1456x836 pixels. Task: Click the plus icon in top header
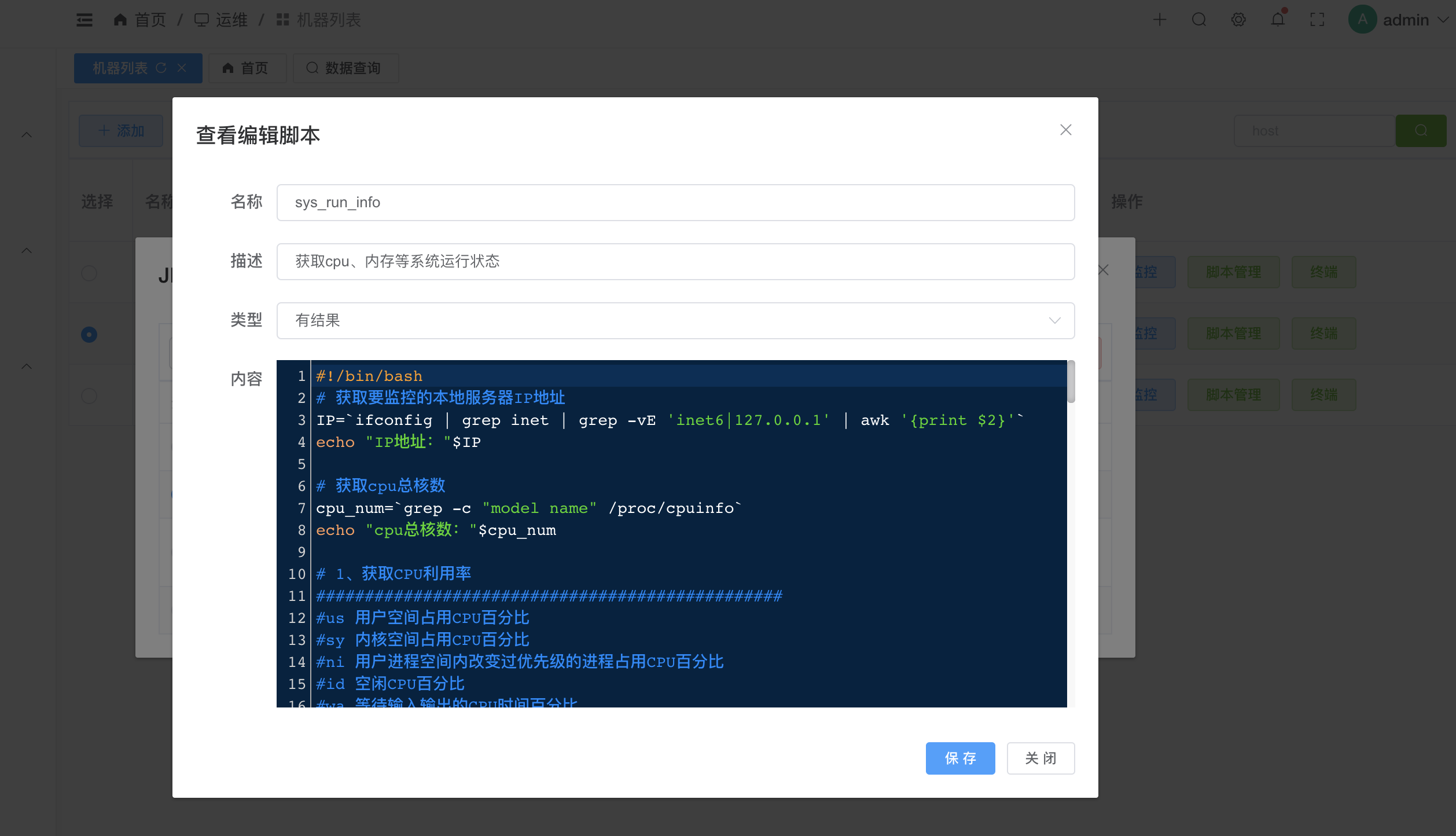point(1160,20)
